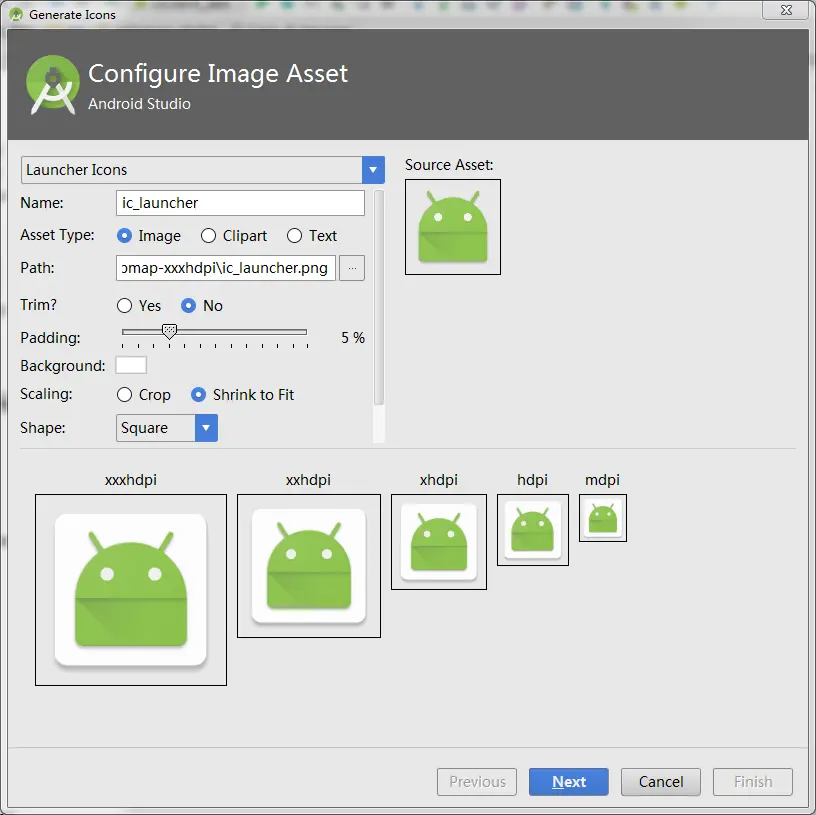This screenshot has width=816, height=815.
Task: Click the xxxhdpi preview thumbnail
Action: point(131,590)
